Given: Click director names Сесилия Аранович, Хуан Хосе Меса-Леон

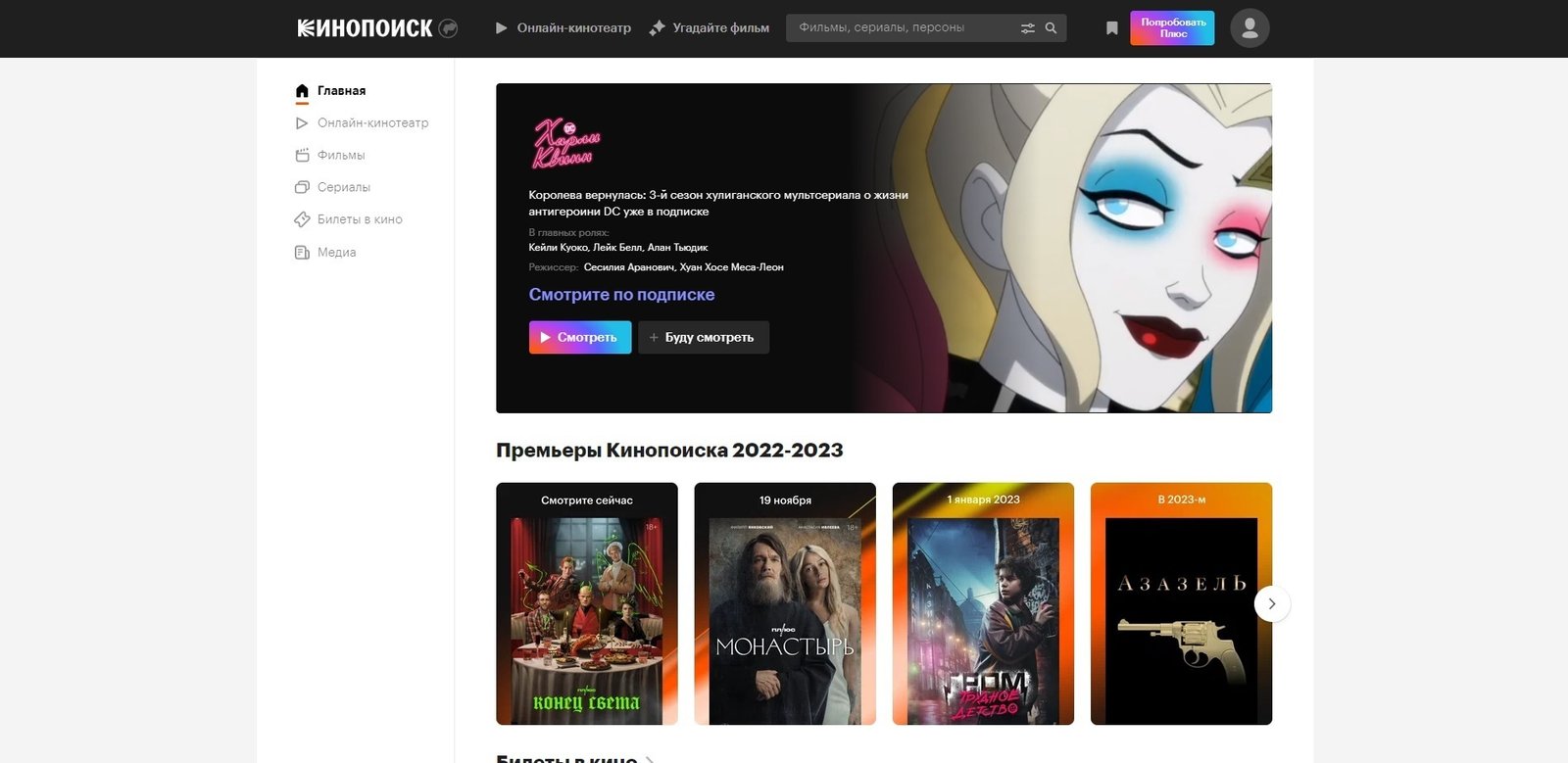Looking at the screenshot, I should (683, 267).
